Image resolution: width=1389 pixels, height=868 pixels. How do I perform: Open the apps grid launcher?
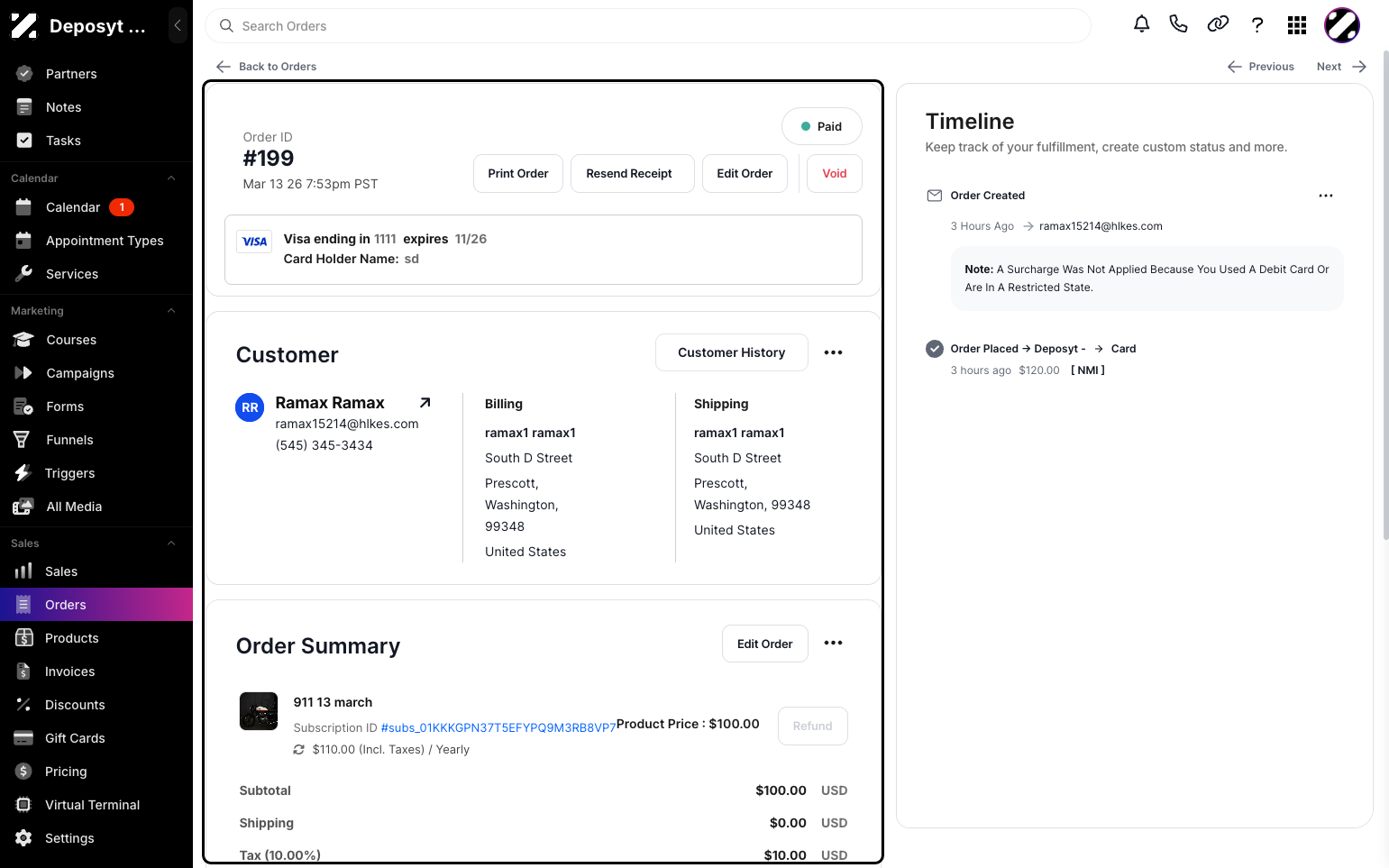point(1297,25)
